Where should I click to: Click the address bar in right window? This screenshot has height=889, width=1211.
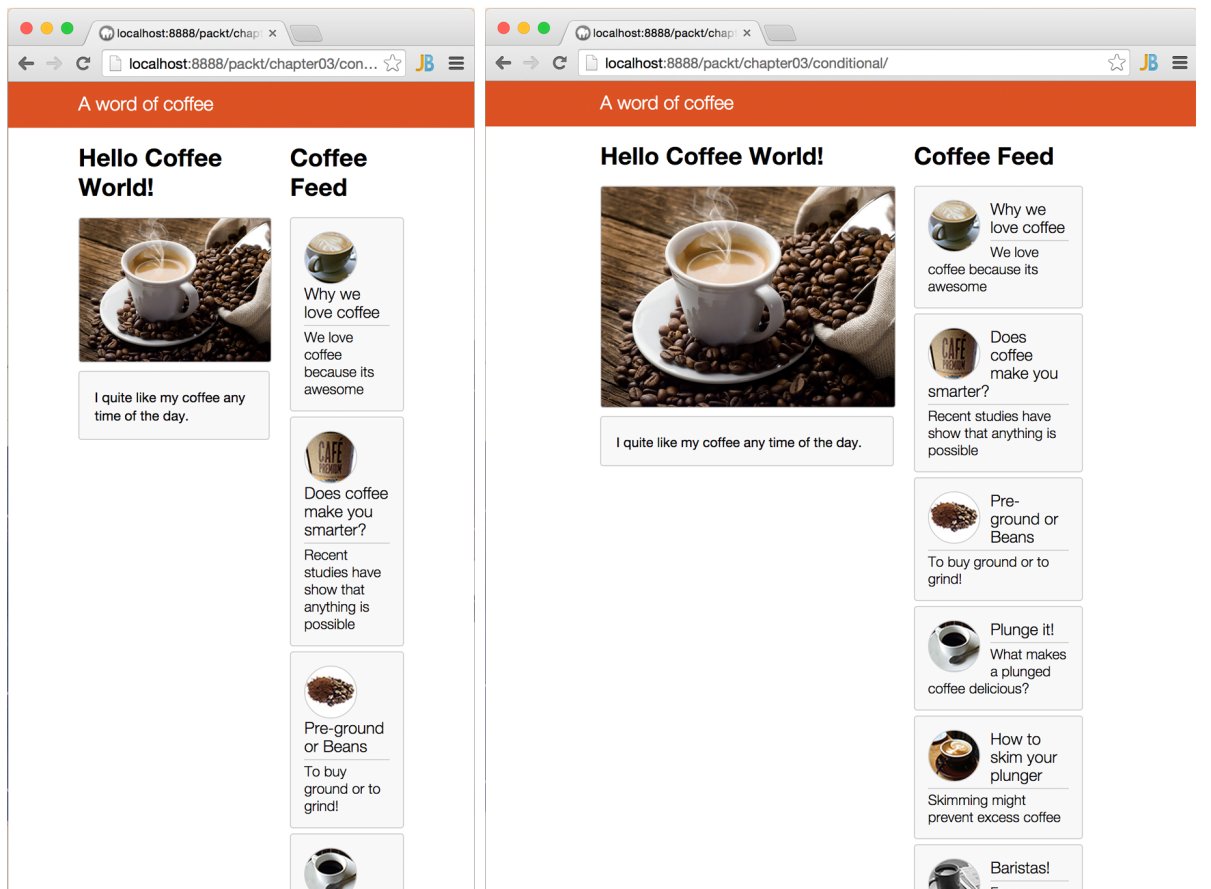click(855, 63)
